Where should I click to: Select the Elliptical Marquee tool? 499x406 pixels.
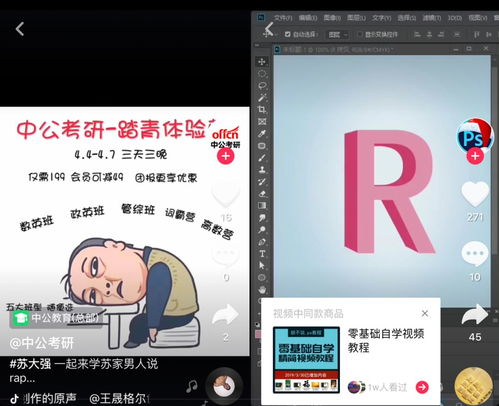pyautogui.click(x=262, y=74)
